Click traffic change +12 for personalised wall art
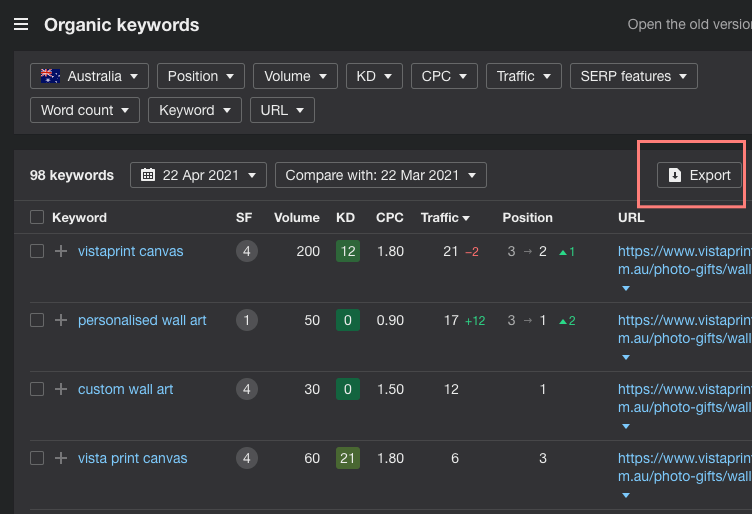 (x=475, y=321)
